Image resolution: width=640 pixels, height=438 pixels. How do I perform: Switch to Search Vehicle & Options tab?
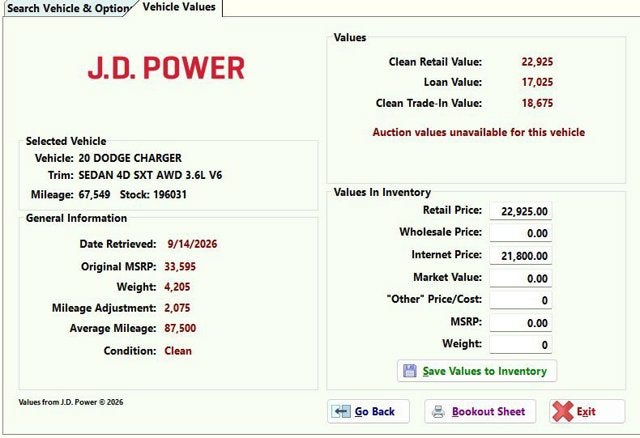tap(69, 8)
